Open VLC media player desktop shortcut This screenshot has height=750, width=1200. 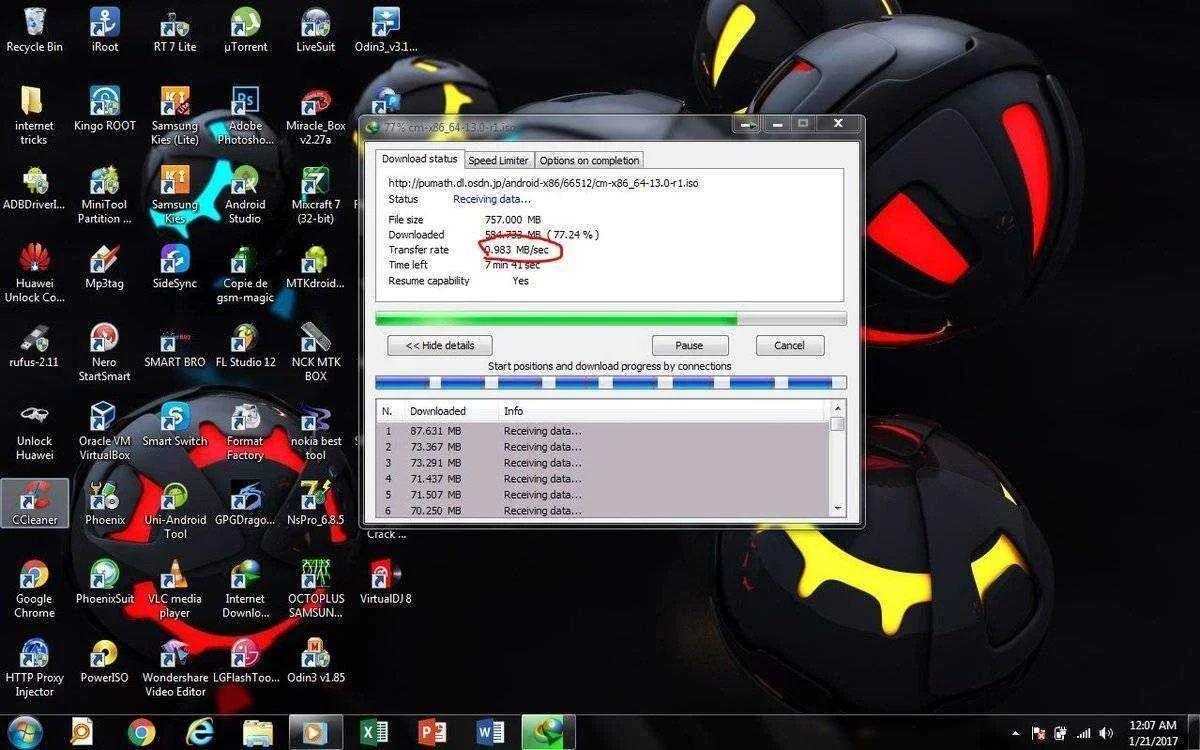pyautogui.click(x=175, y=588)
